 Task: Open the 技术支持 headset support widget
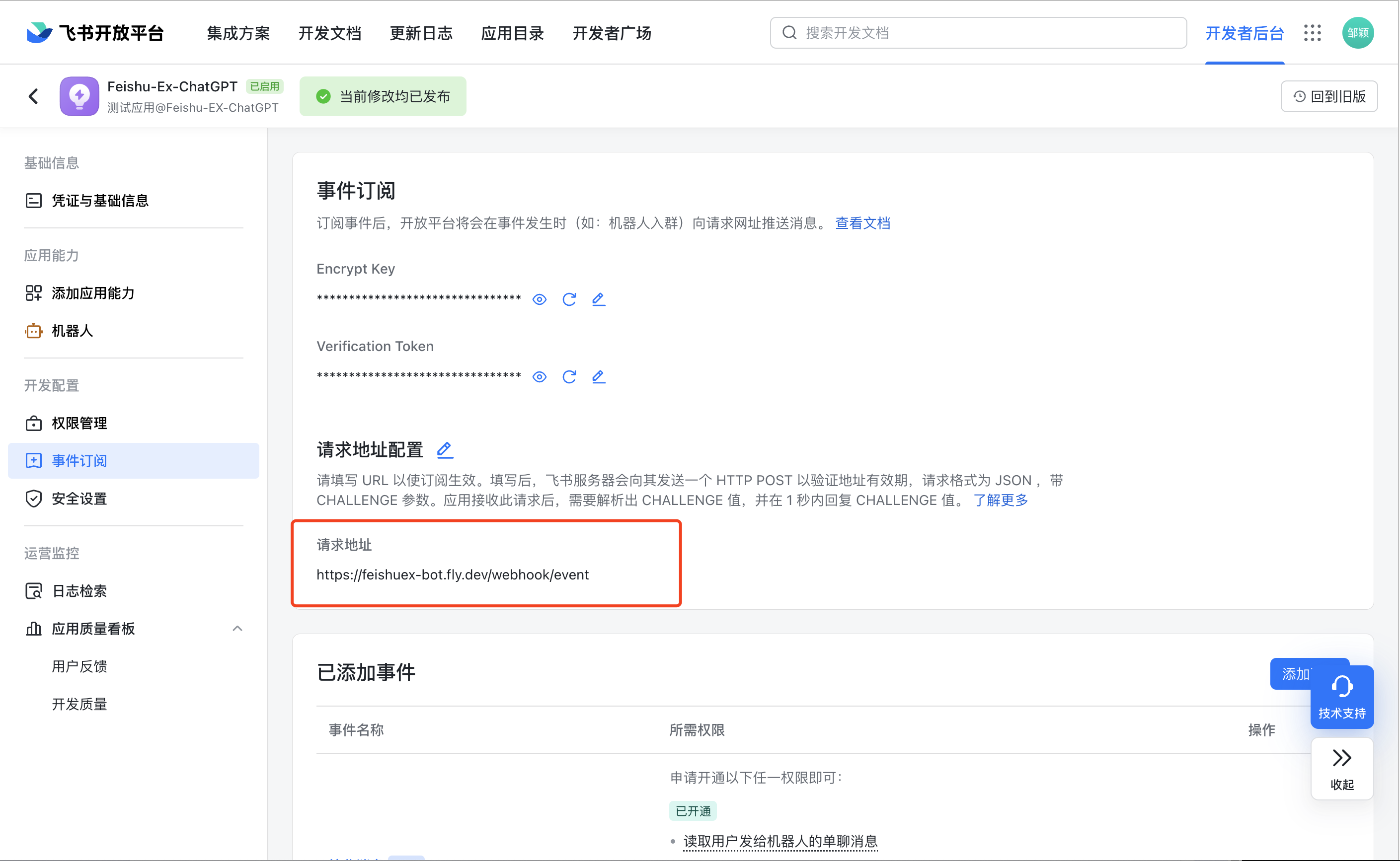coord(1341,697)
